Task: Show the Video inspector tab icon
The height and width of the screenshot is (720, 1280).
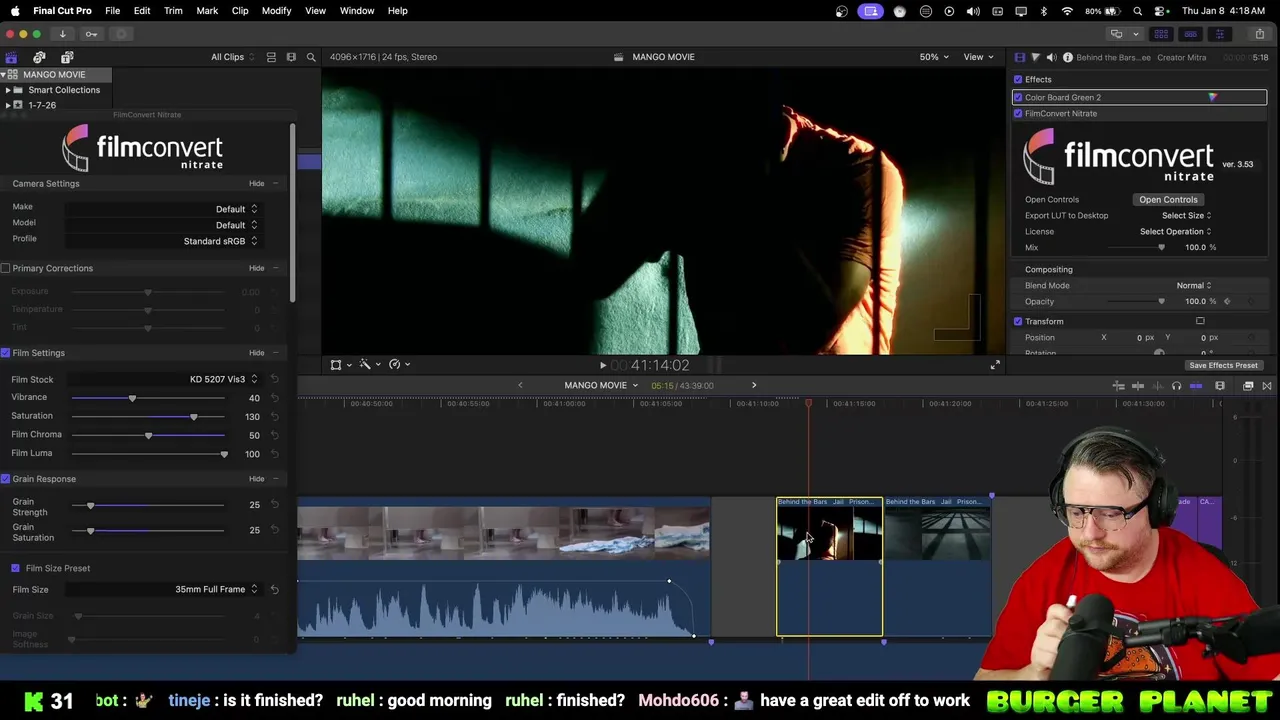Action: click(1019, 57)
